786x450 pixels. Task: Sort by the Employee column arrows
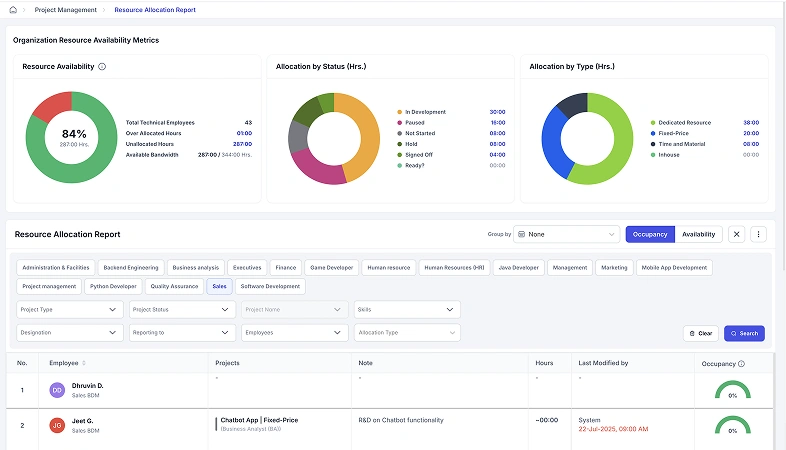84,363
